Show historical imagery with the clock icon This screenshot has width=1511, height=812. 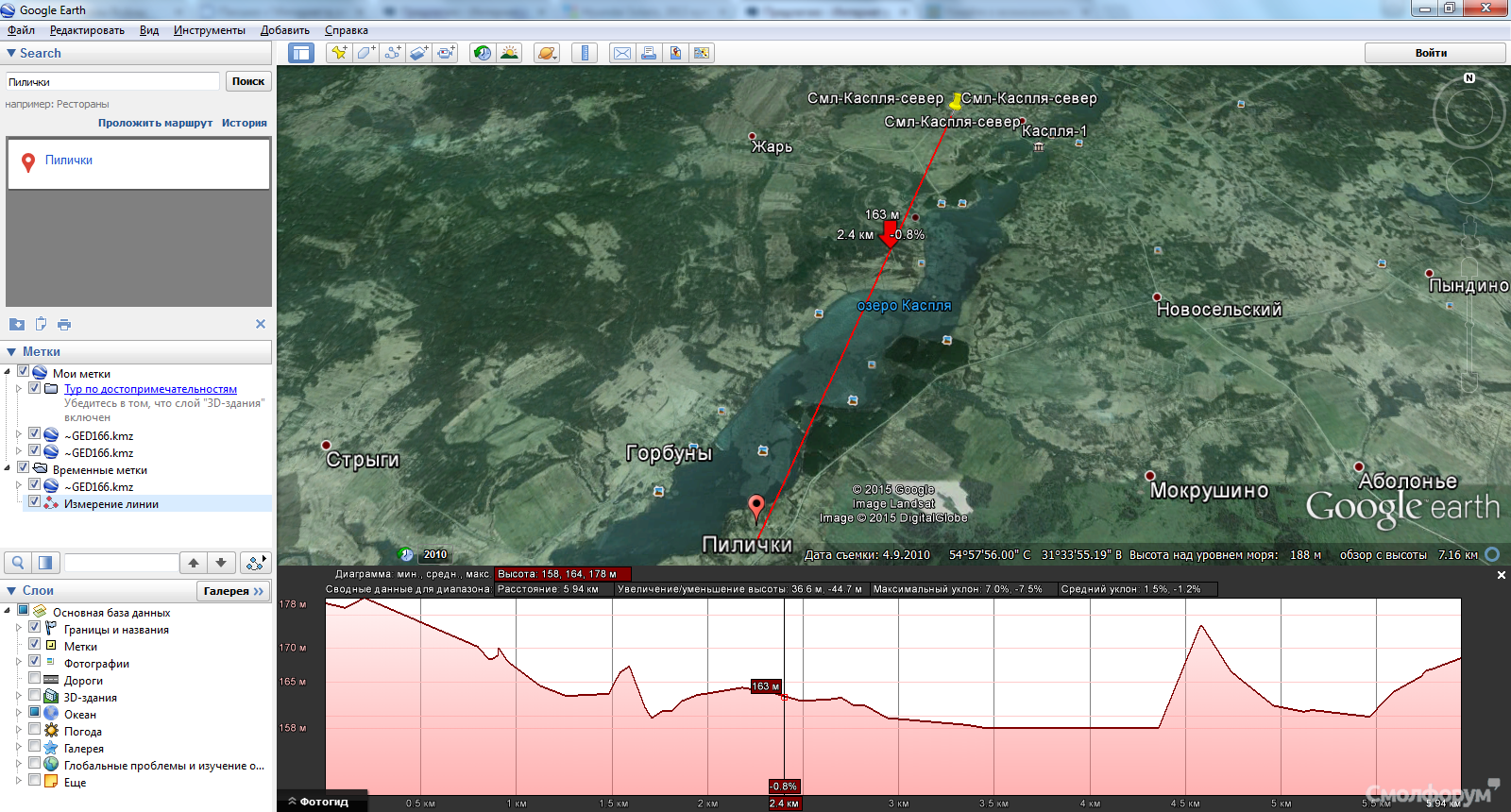pyautogui.click(x=482, y=53)
